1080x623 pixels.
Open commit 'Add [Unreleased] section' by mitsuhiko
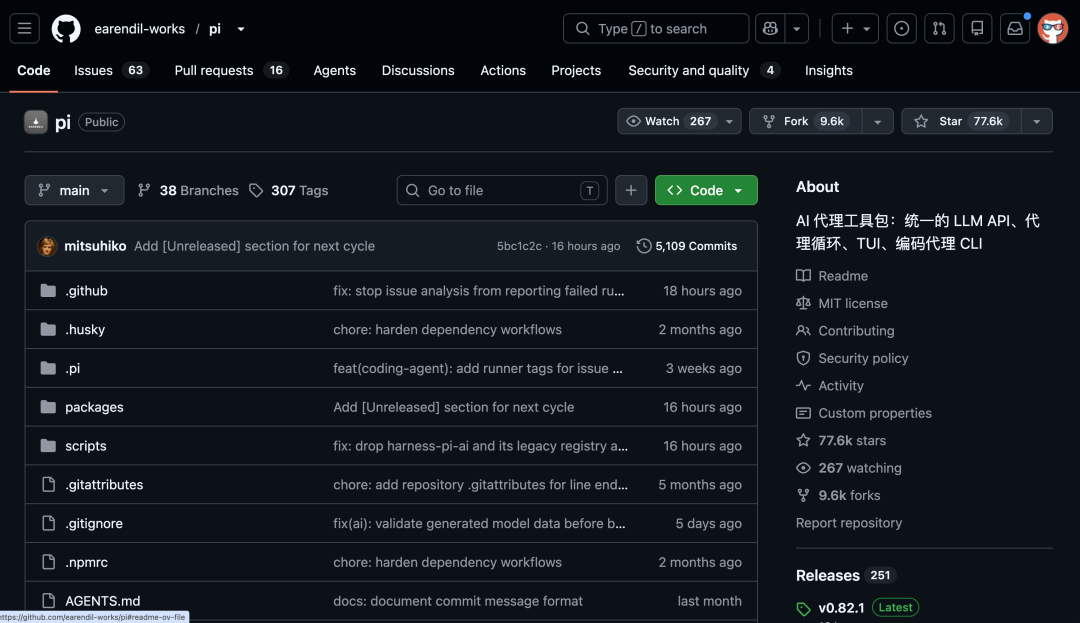click(254, 246)
